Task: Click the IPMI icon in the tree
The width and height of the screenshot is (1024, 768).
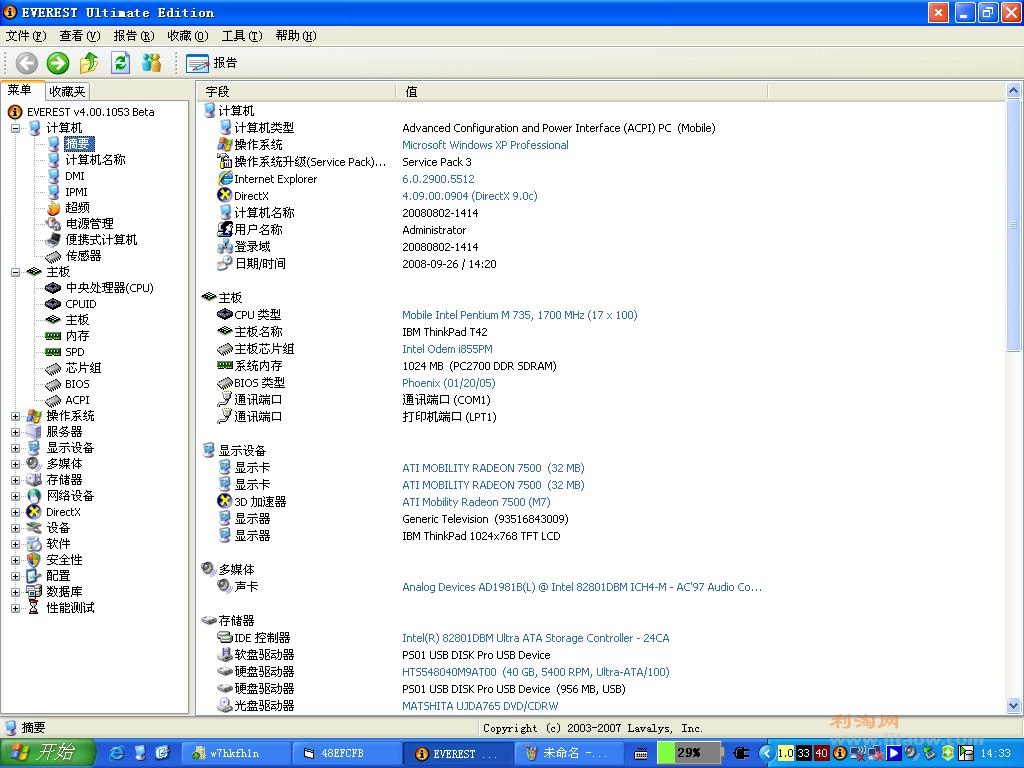Action: tap(54, 192)
